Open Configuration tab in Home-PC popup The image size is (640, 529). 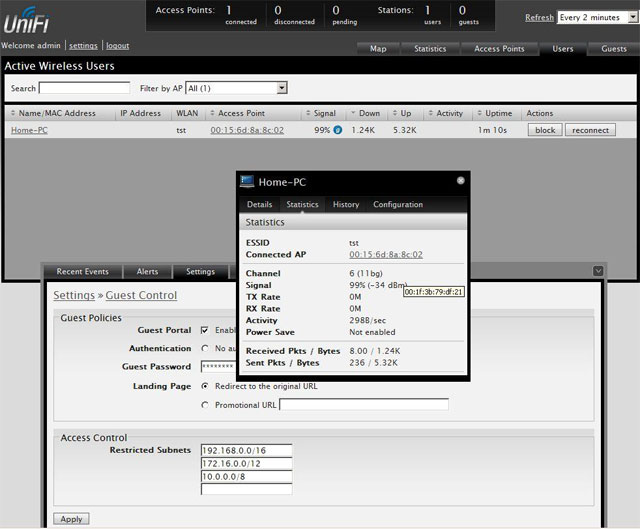(x=398, y=204)
